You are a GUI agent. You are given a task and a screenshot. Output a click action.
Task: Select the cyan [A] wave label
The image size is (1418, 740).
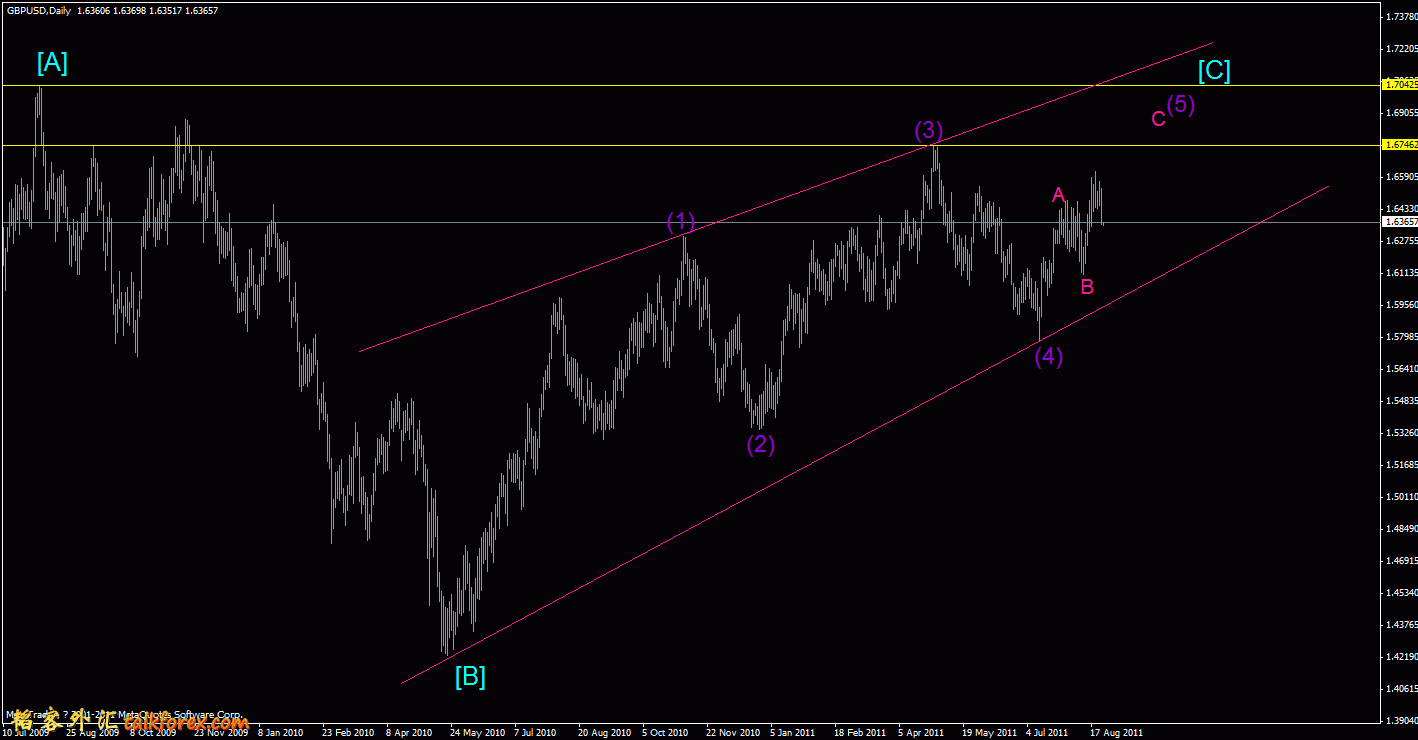point(52,64)
